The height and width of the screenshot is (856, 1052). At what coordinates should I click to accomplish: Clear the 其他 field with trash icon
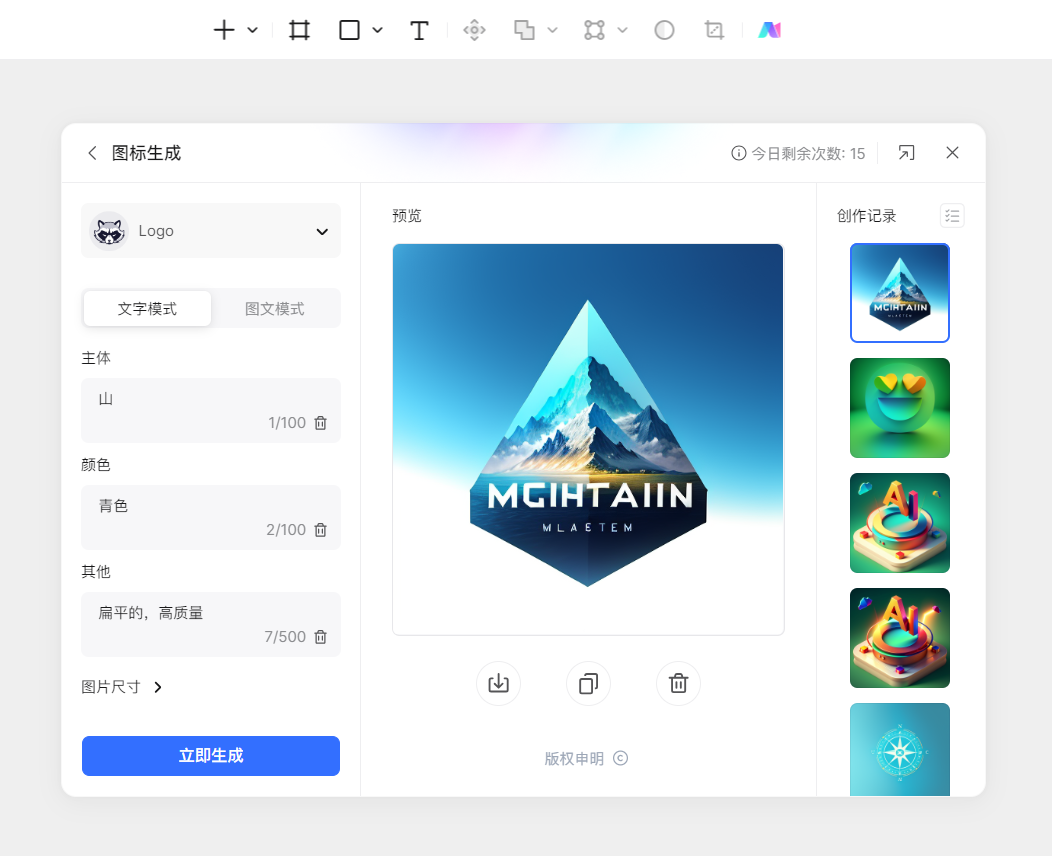tap(321, 637)
